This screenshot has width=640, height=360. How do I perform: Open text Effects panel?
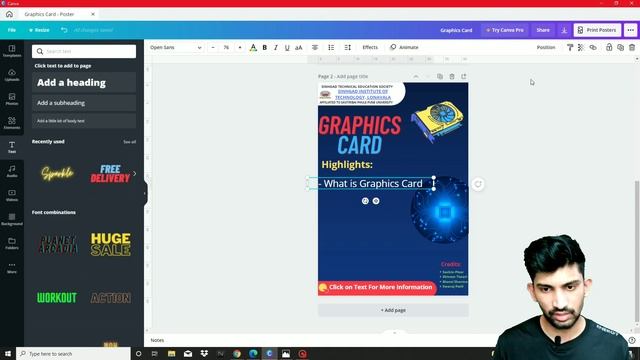coord(370,47)
